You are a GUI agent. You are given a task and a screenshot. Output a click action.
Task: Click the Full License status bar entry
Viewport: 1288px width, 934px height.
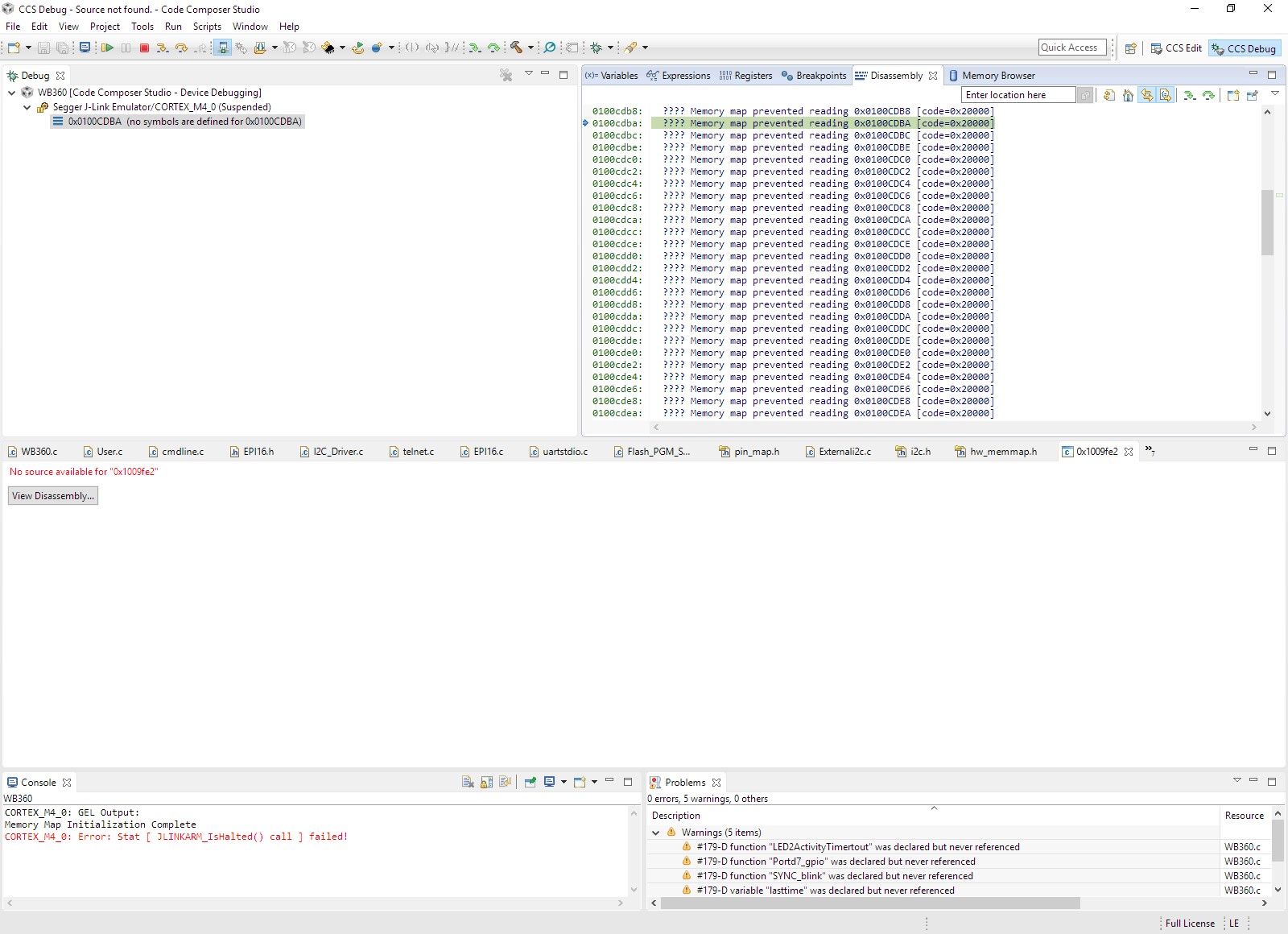click(x=1190, y=924)
